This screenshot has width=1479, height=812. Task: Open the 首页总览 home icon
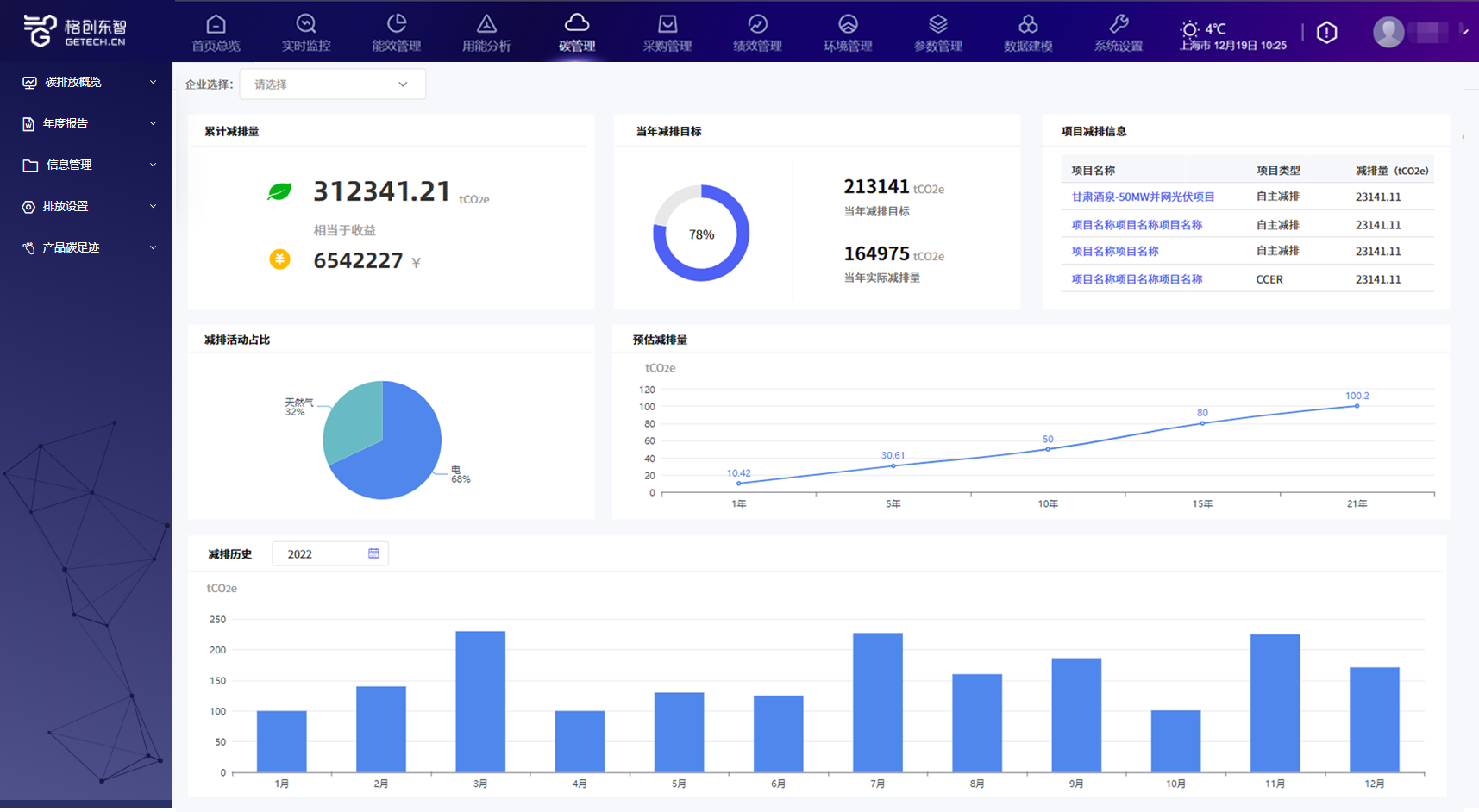pos(216,24)
